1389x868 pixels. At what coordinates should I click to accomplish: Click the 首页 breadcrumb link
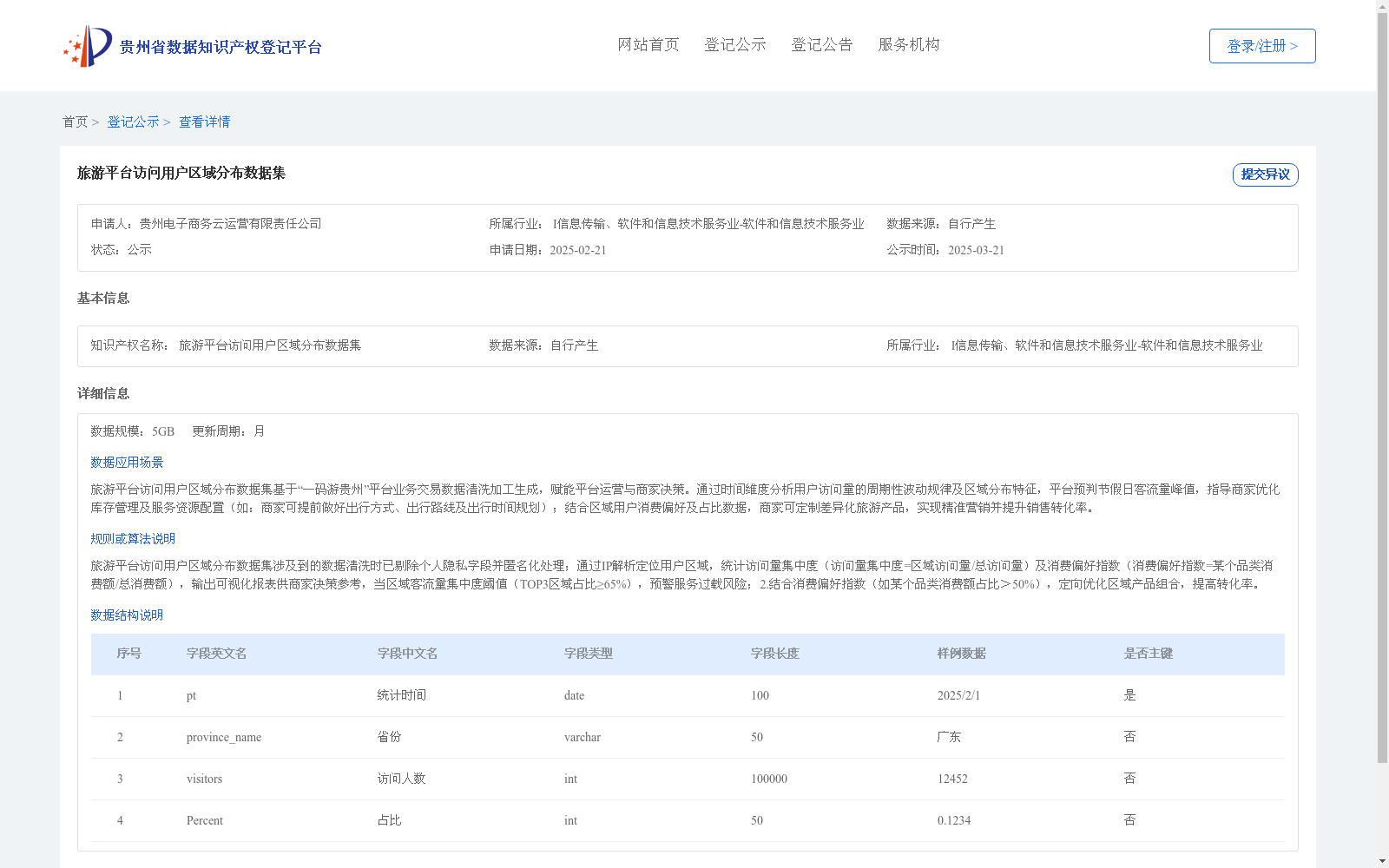click(75, 122)
